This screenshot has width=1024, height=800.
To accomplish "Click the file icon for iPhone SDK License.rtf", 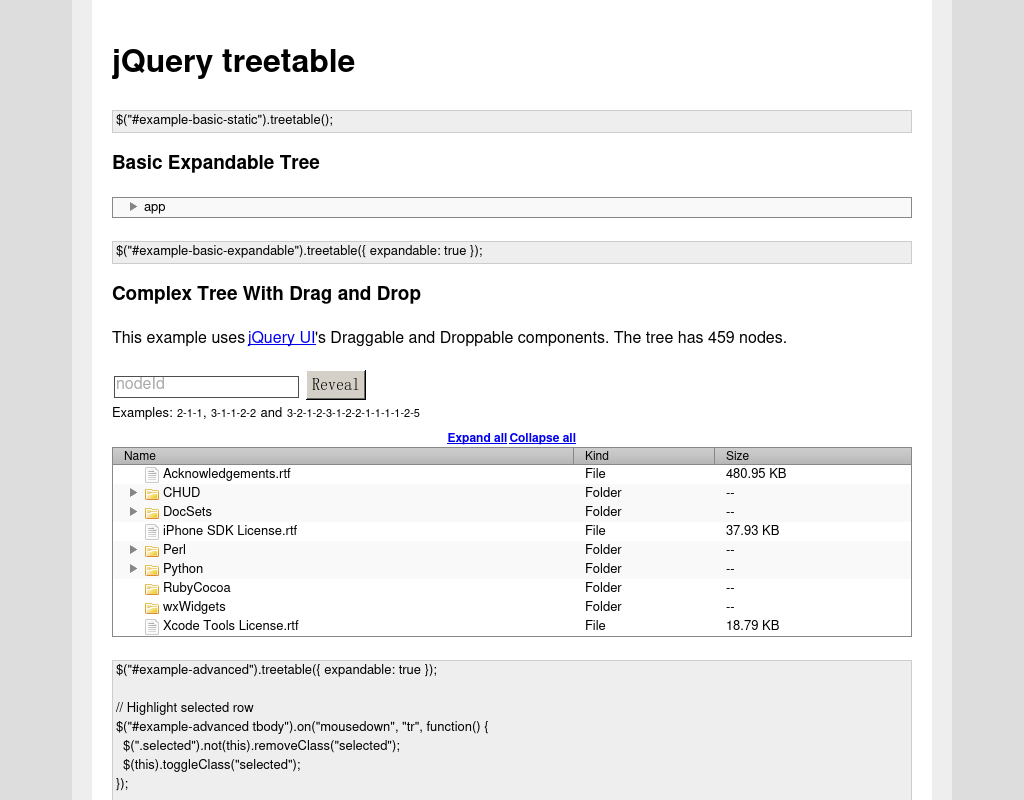I will coord(151,530).
